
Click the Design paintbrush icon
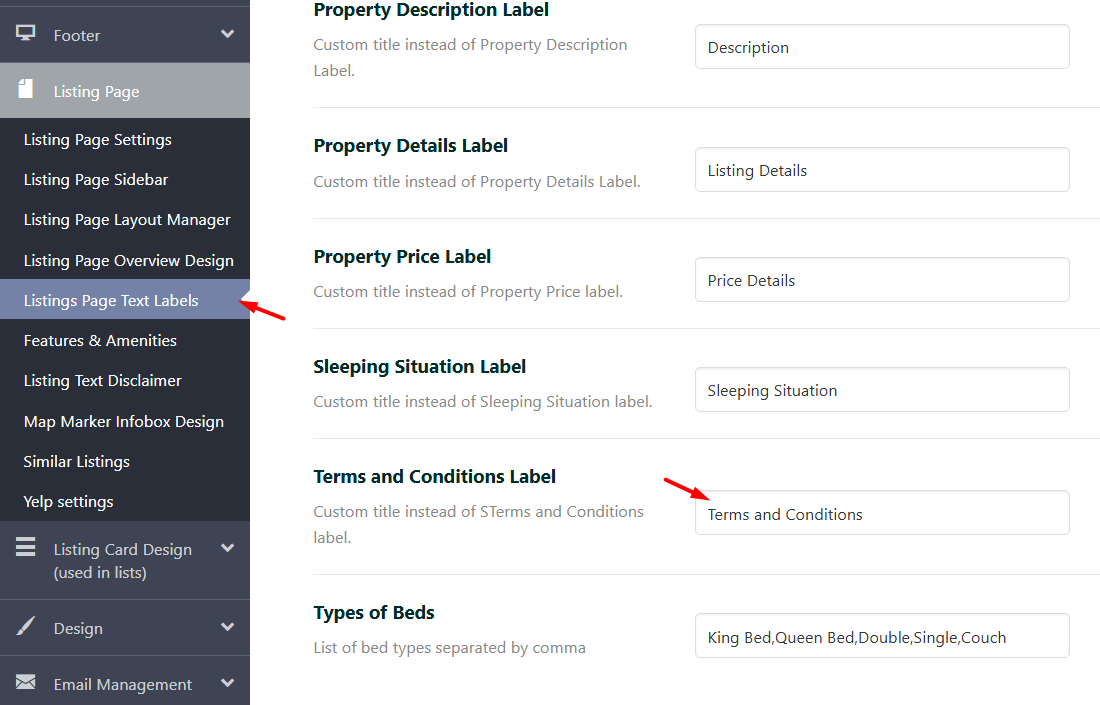pos(26,627)
